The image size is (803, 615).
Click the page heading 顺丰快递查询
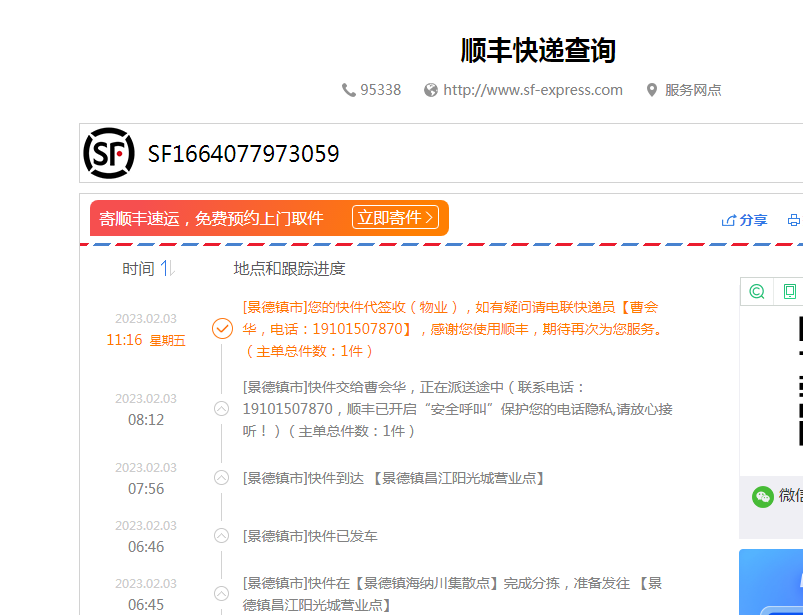(538, 50)
